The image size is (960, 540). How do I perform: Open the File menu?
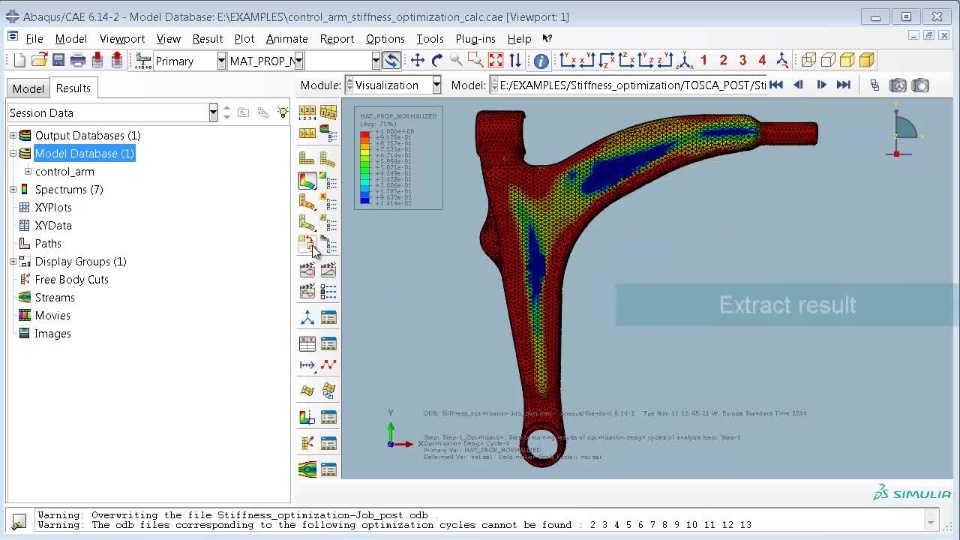click(x=34, y=39)
